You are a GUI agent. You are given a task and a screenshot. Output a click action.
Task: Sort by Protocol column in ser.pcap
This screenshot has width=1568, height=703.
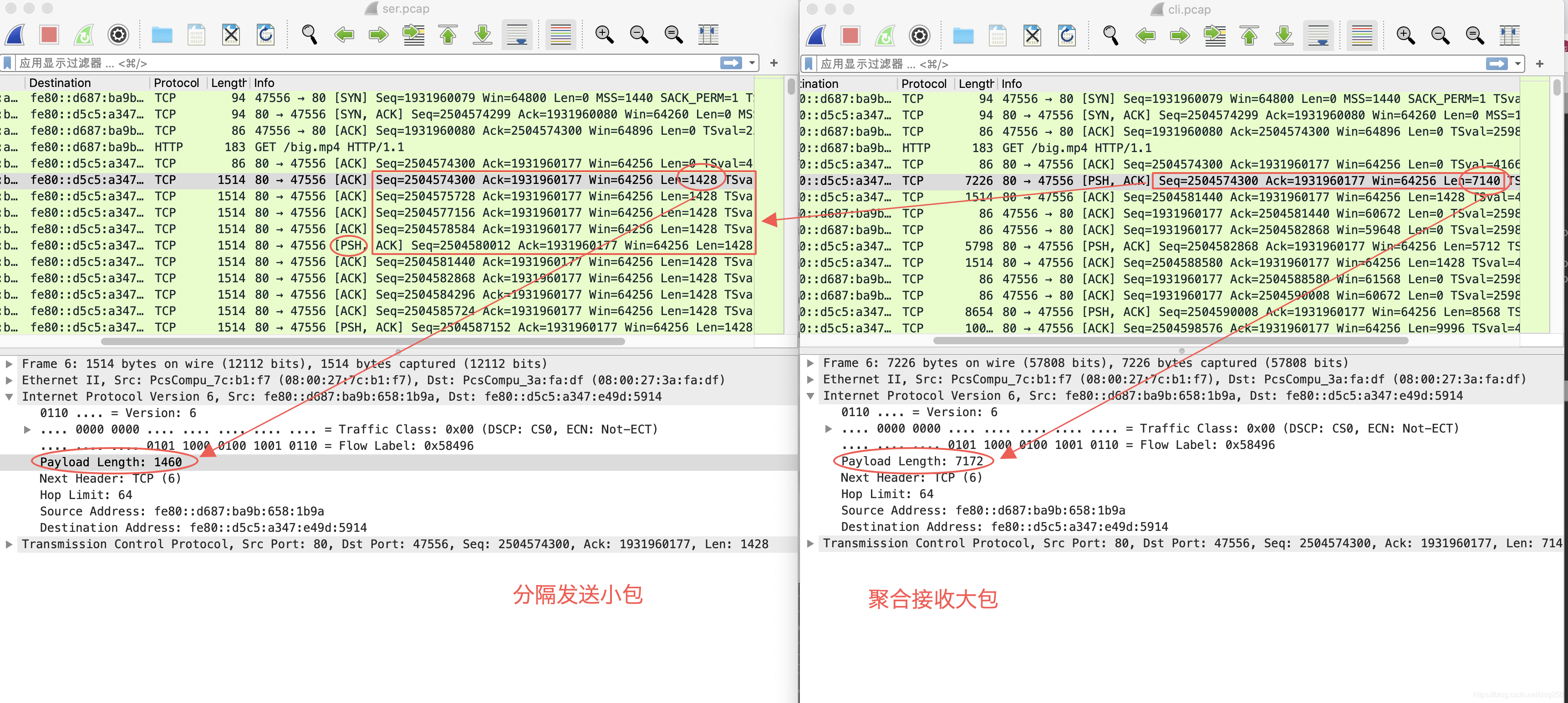tap(177, 83)
